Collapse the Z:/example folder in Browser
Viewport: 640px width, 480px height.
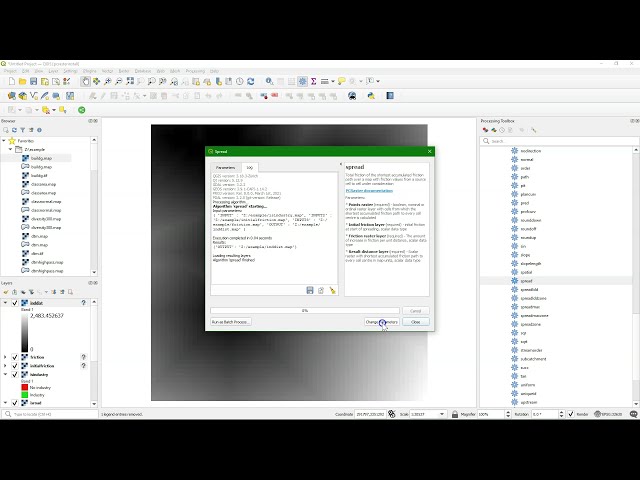click(x=11, y=149)
